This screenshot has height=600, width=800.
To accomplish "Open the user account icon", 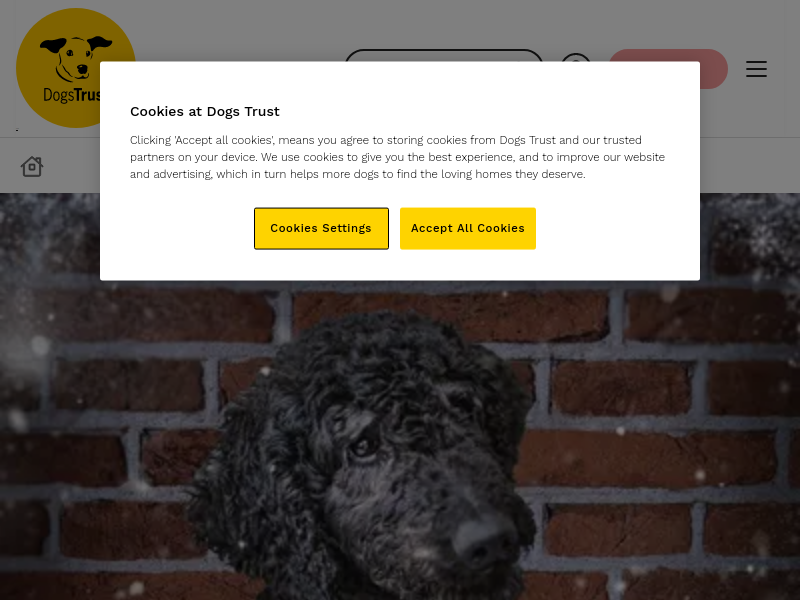I will (576, 57).
